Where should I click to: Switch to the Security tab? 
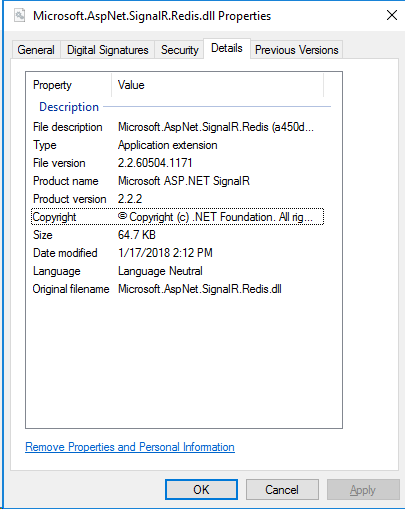(179, 50)
